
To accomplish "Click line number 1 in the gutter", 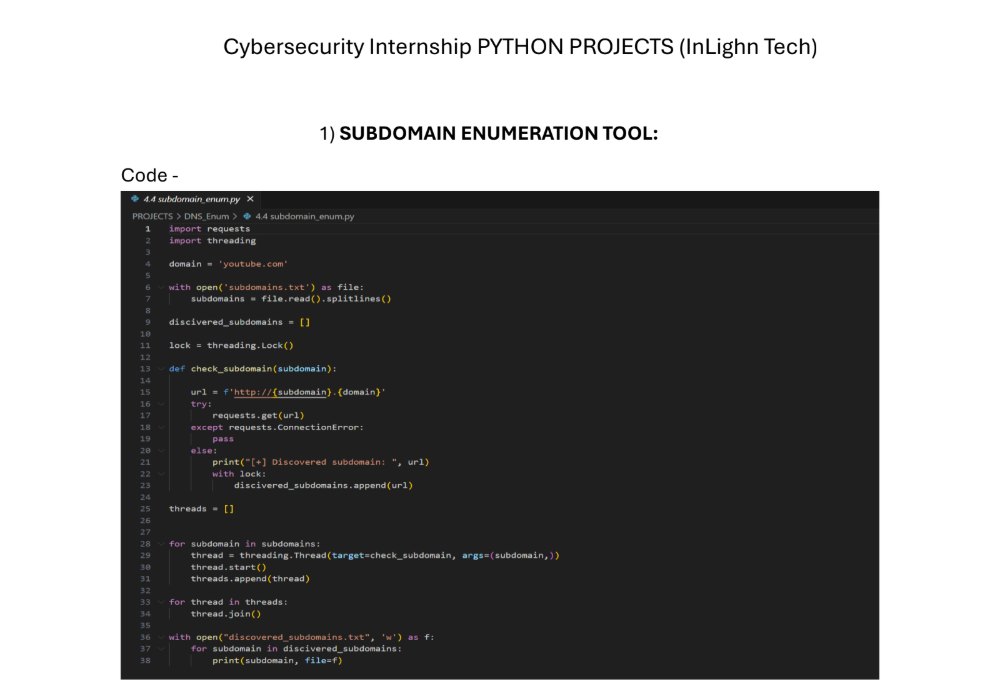I will [x=147, y=228].
